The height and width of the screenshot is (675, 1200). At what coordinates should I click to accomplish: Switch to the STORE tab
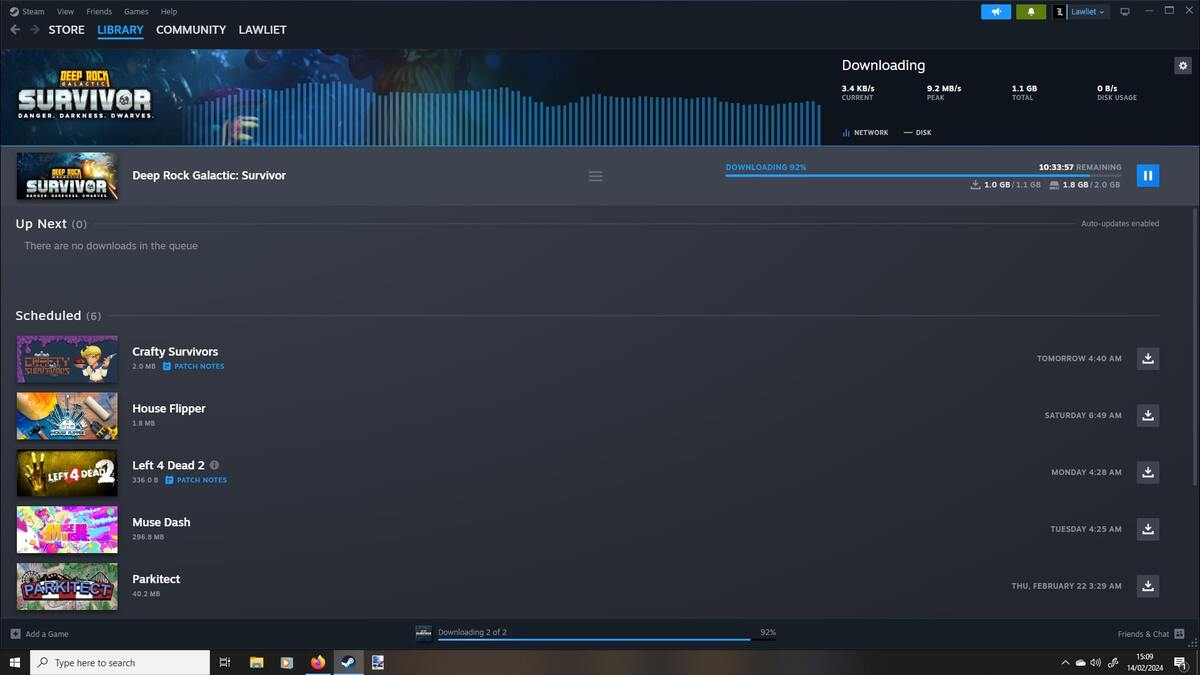pyautogui.click(x=66, y=30)
